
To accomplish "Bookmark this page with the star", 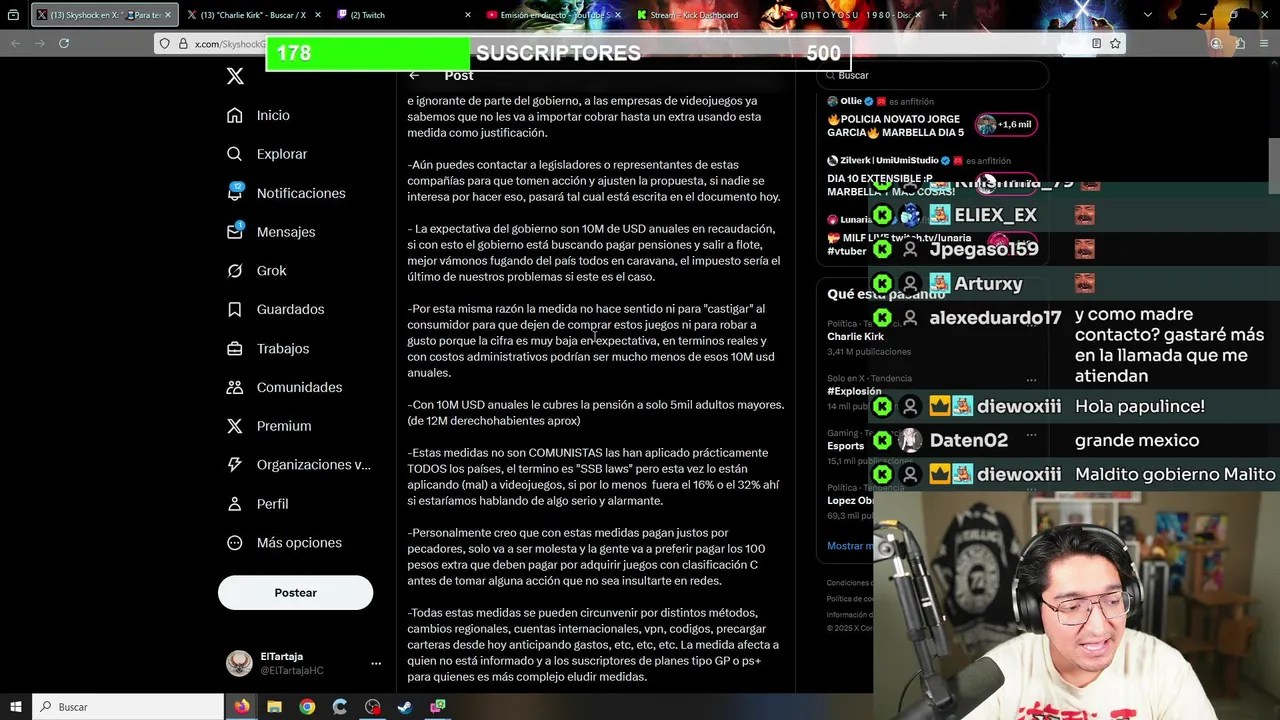I will click(x=1115, y=43).
